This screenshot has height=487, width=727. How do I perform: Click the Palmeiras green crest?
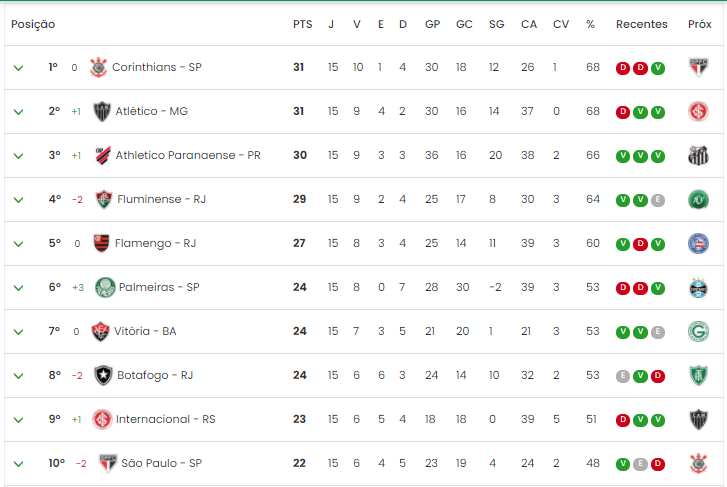[105, 288]
